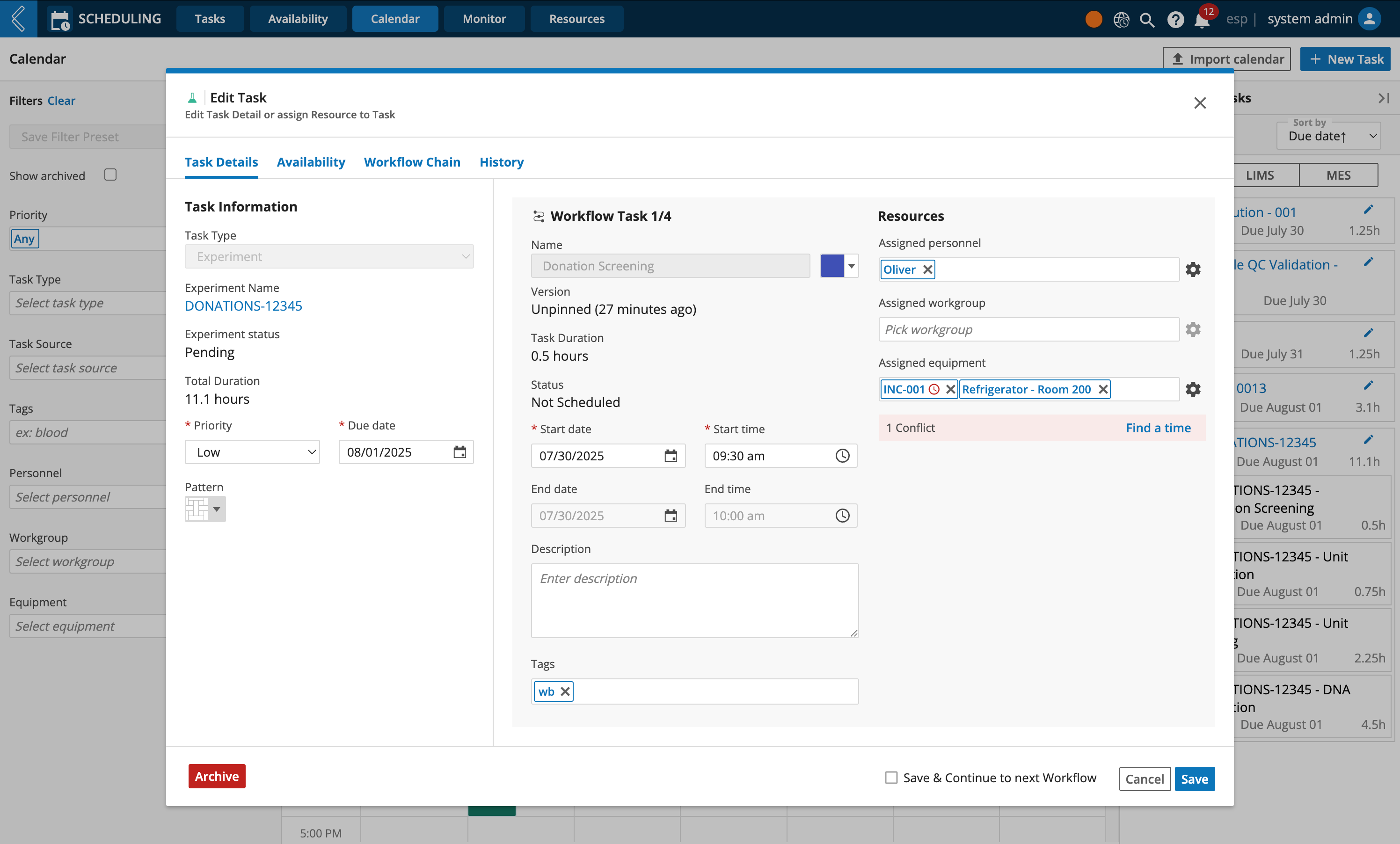Open the Pattern picker dropdown
This screenshot has width=1400, height=844.
(x=205, y=509)
